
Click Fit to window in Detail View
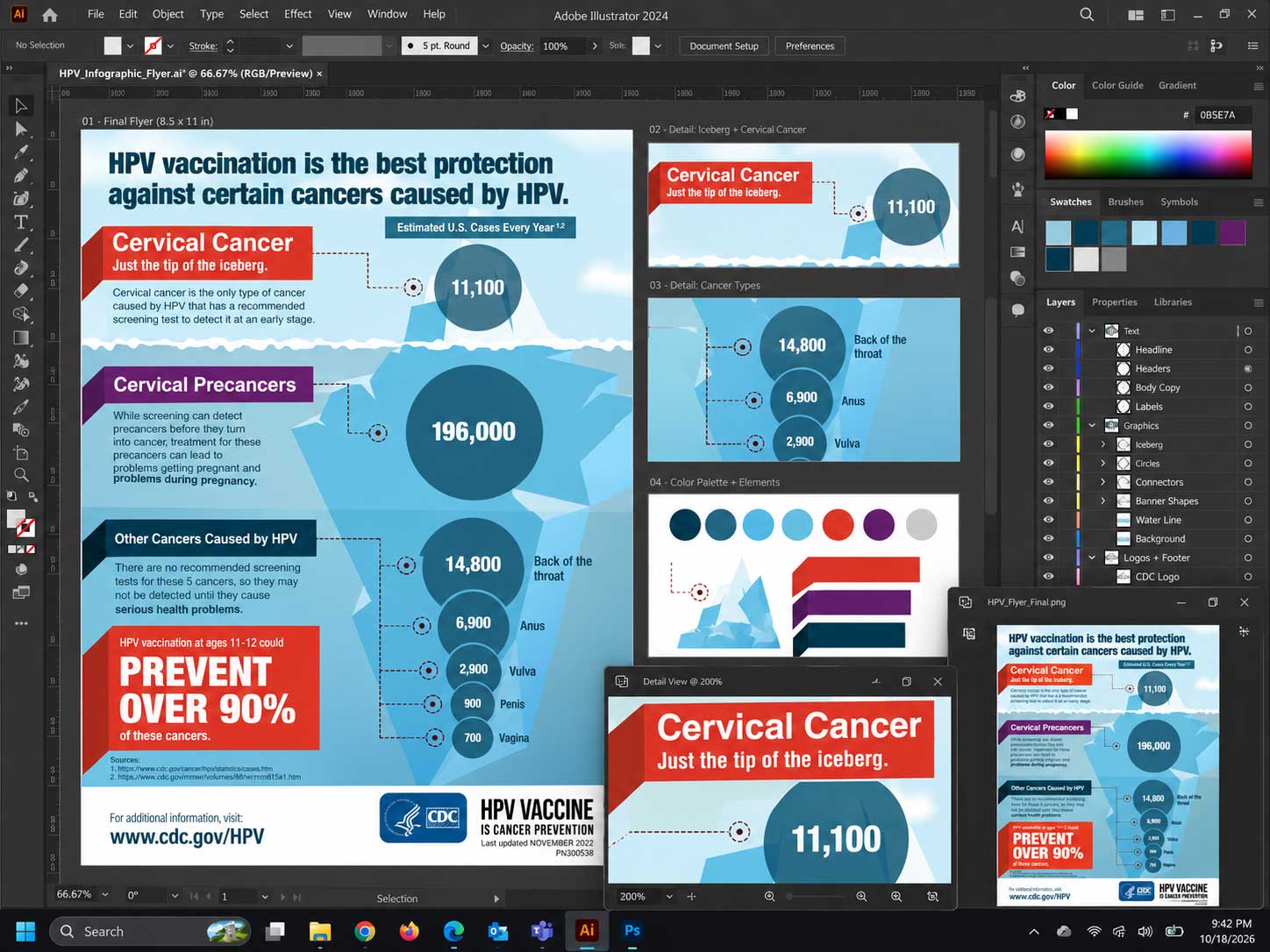point(932,897)
